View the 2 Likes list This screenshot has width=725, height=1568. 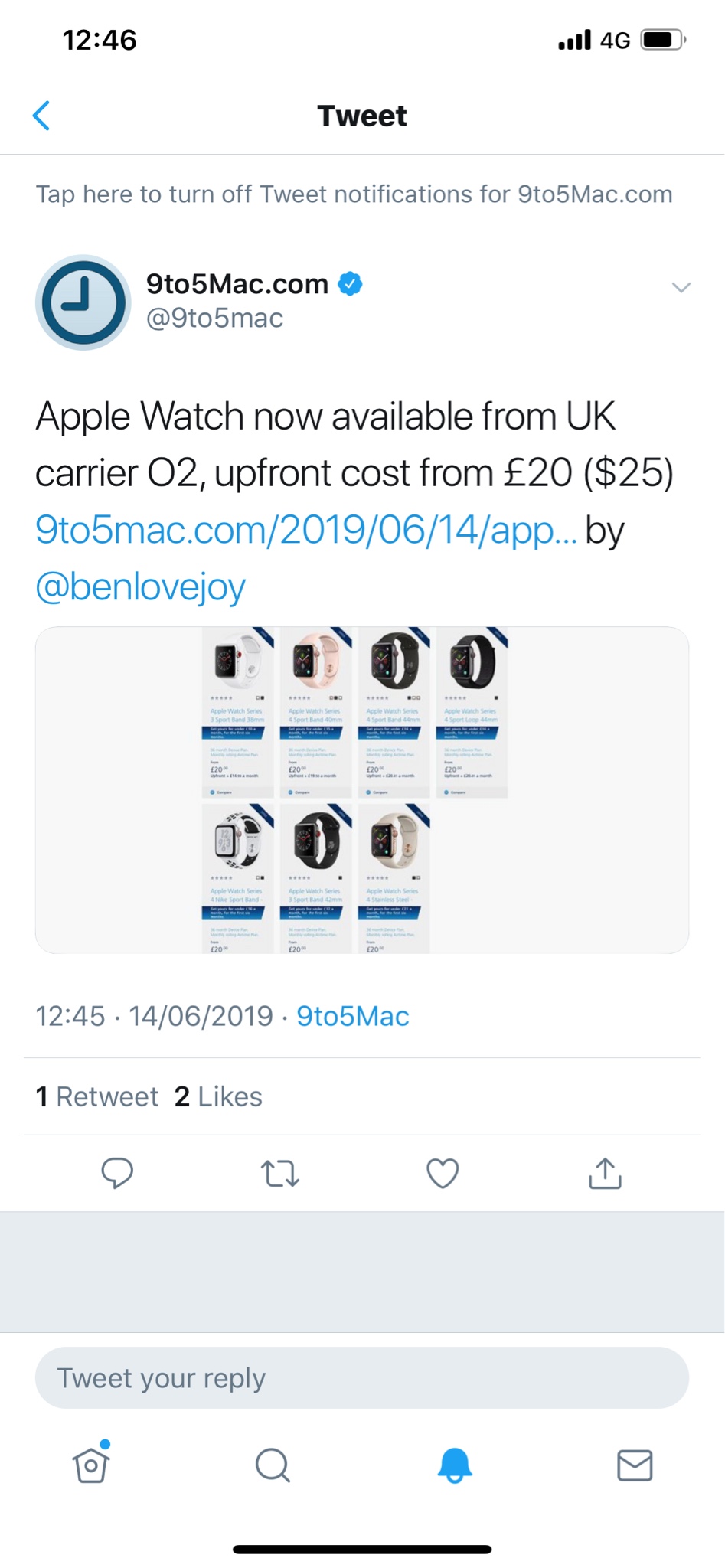(x=218, y=1096)
